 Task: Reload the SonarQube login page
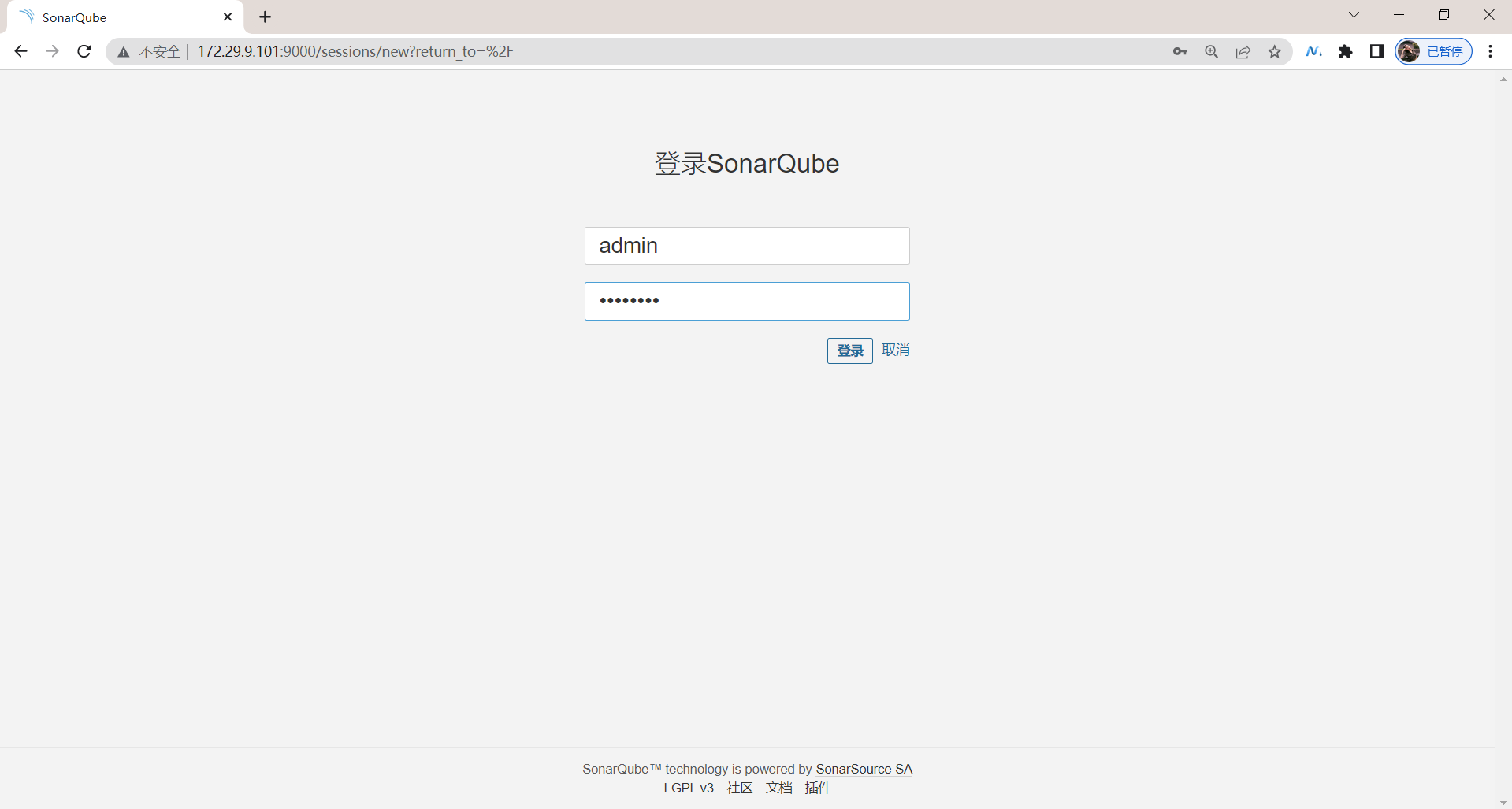tap(84, 51)
